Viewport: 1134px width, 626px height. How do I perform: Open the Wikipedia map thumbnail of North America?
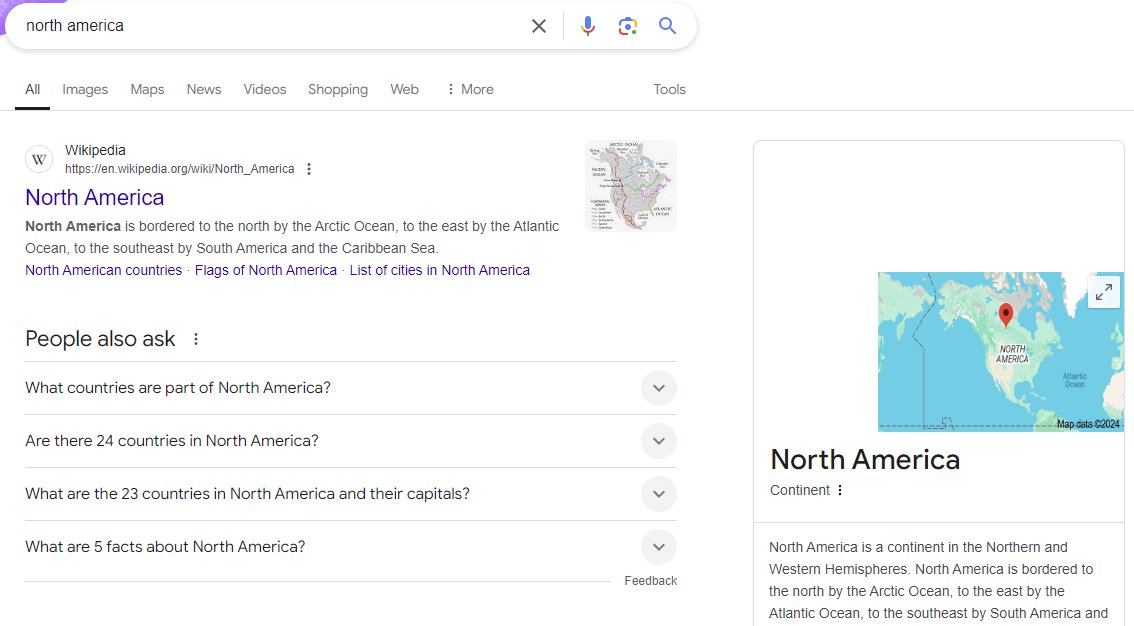click(x=631, y=186)
